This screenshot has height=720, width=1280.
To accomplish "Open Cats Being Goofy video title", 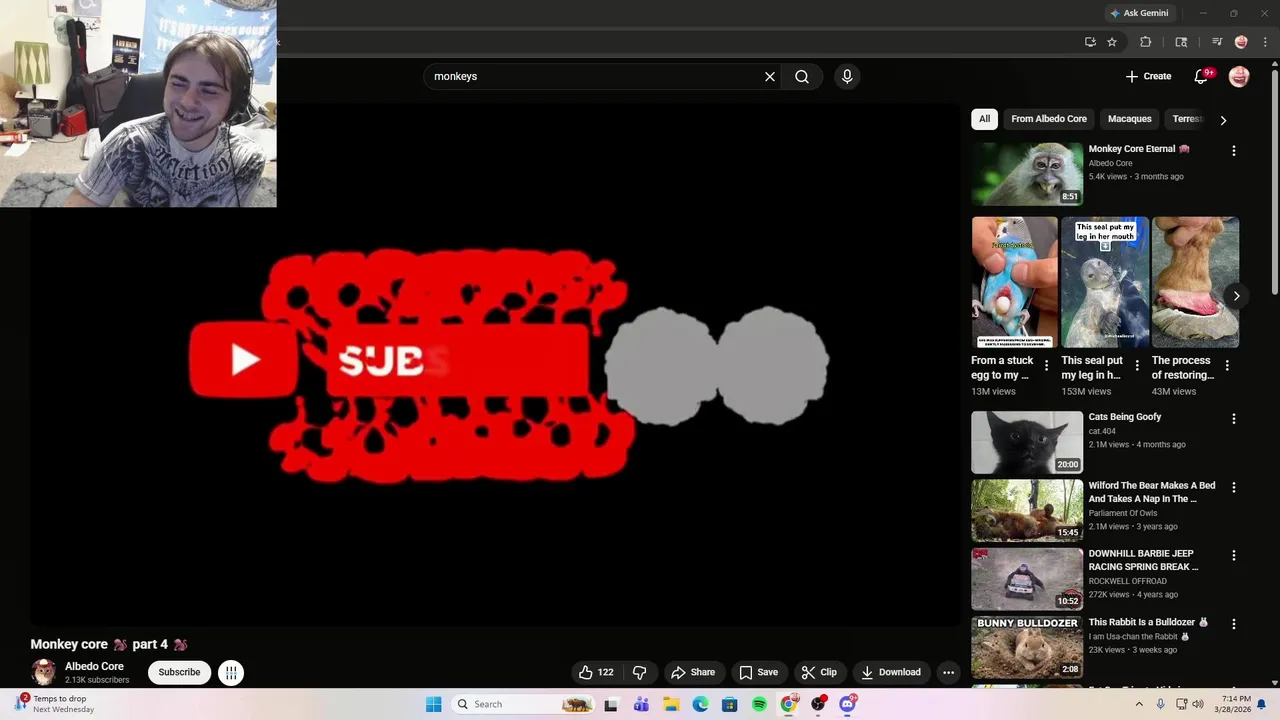I will [1125, 417].
